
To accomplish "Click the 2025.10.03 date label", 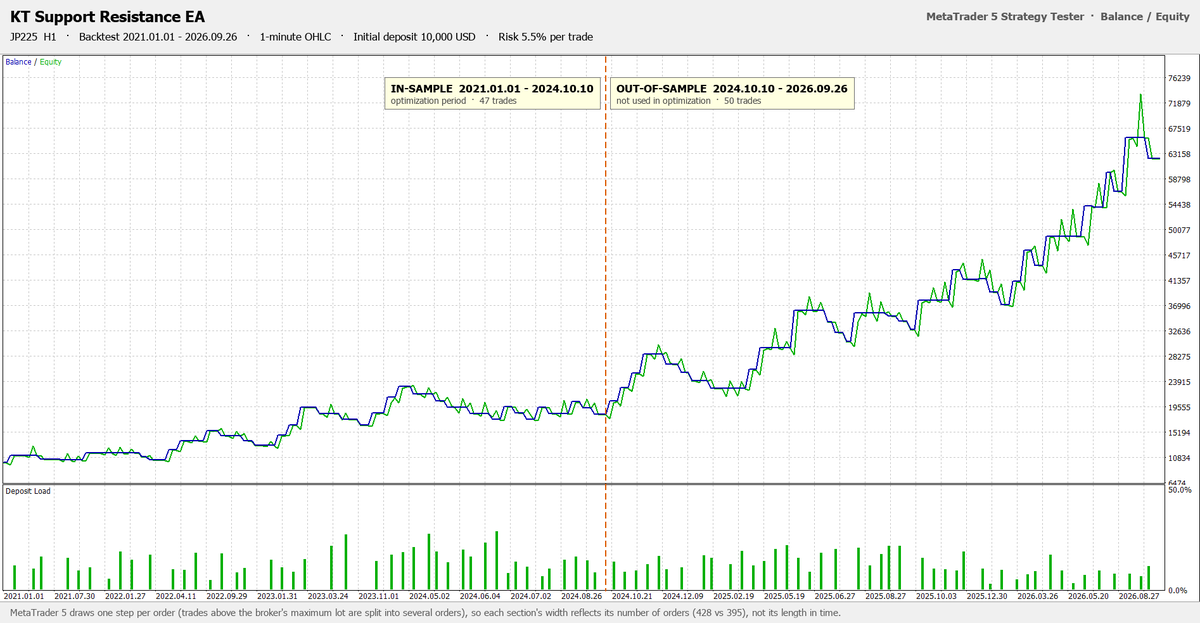I will pyautogui.click(x=937, y=596).
